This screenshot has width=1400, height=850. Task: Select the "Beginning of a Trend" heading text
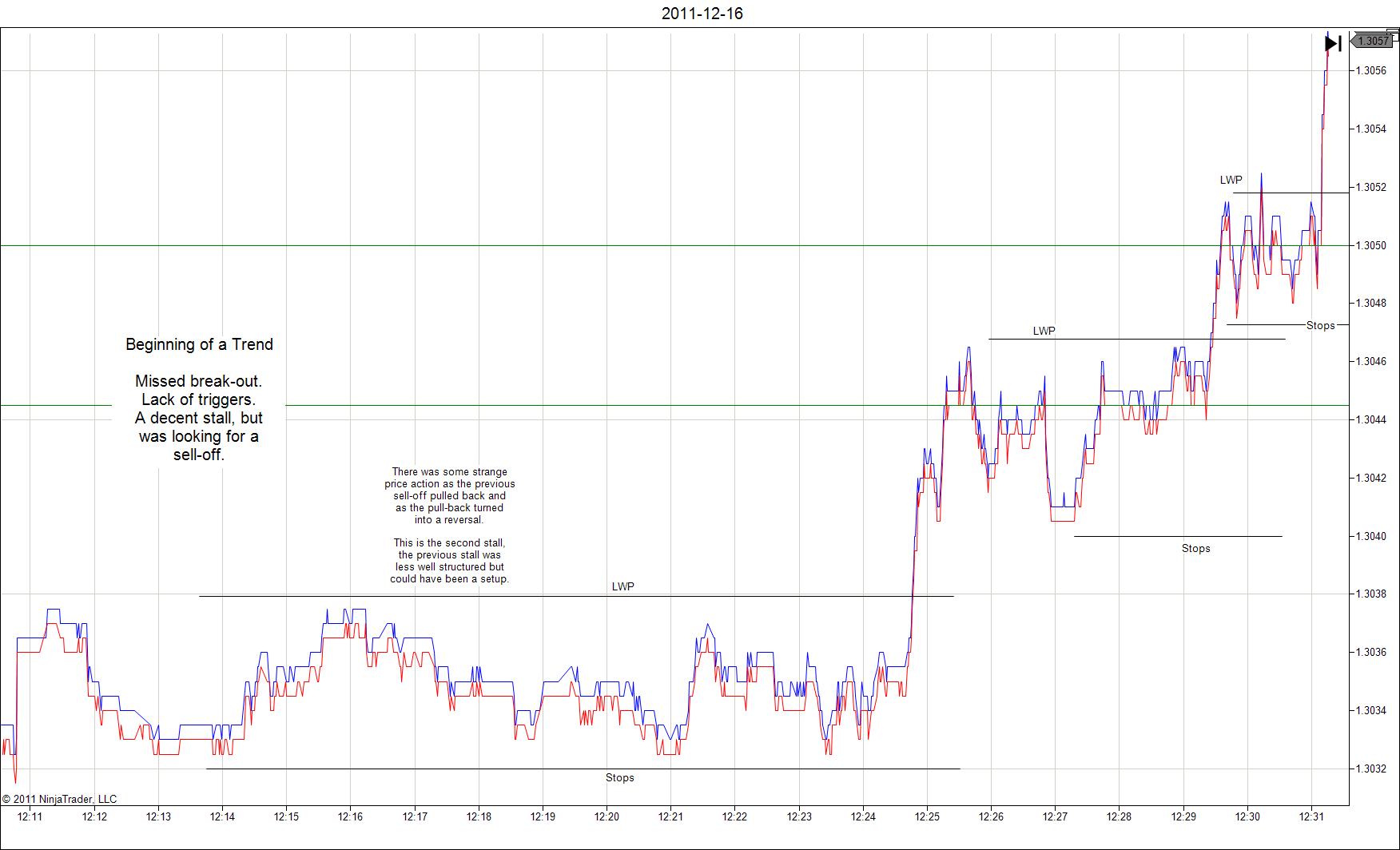[199, 344]
